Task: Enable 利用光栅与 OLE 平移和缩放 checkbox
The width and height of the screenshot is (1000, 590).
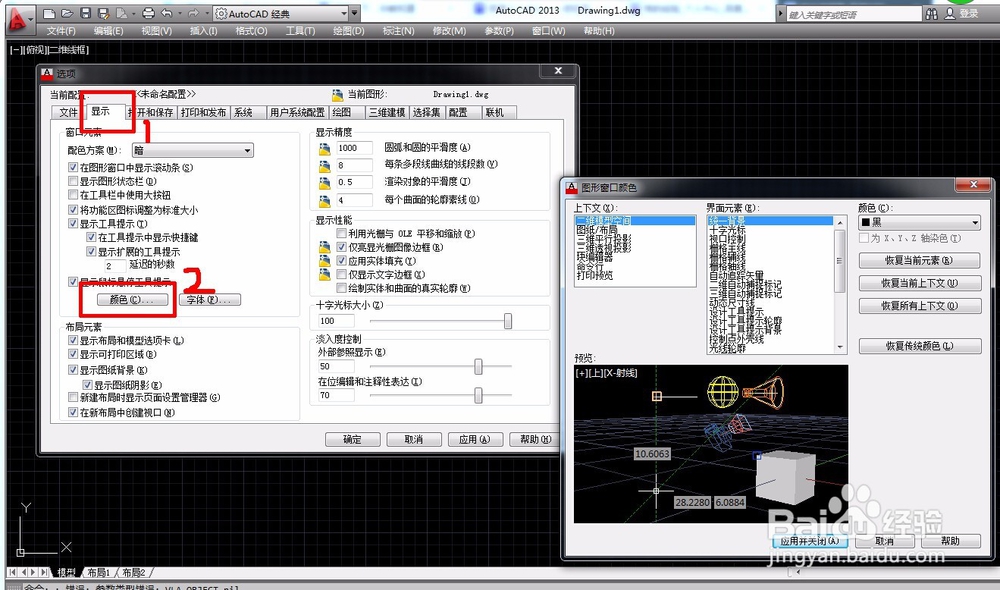Action: click(x=342, y=233)
